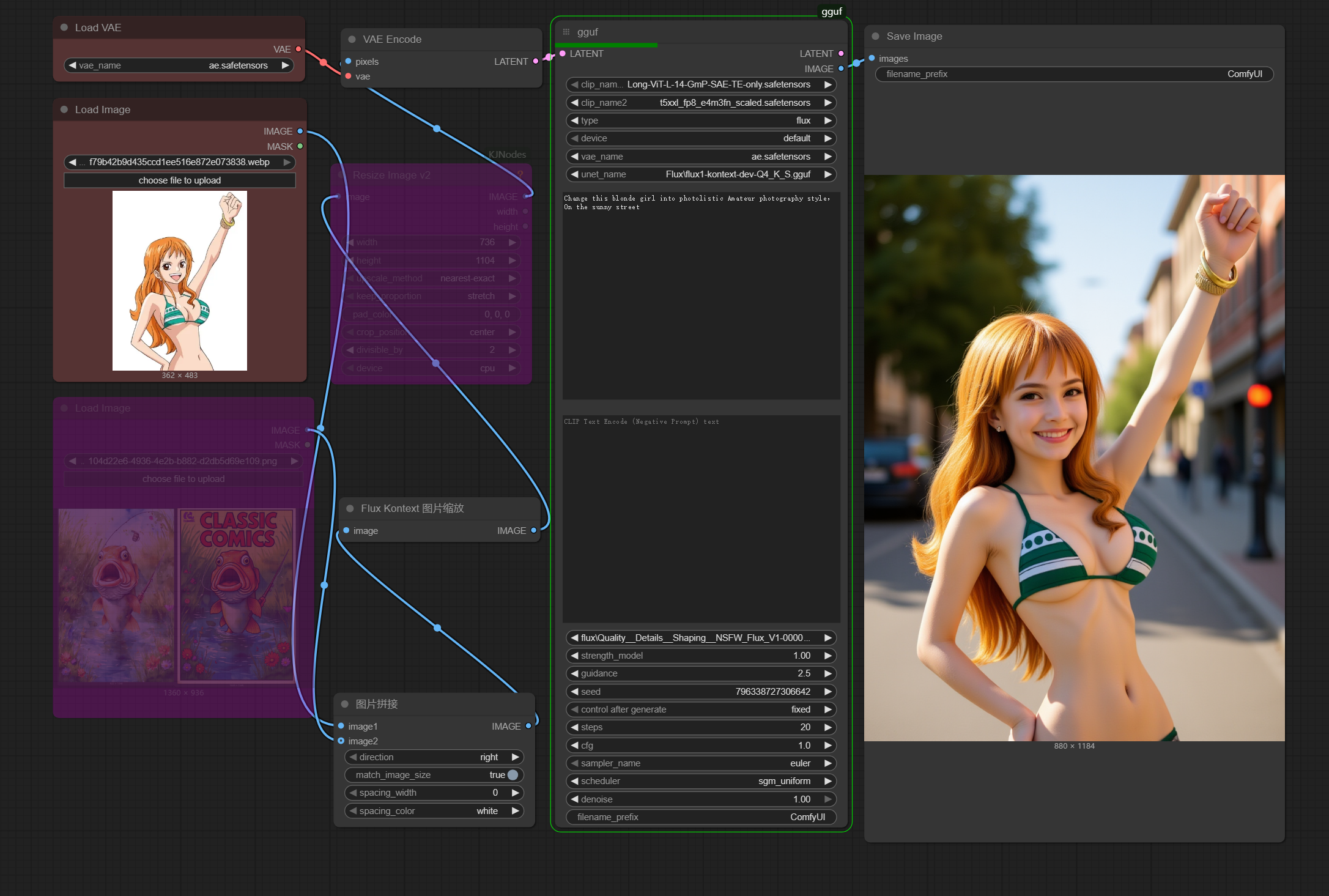Select the direction right option field

[x=434, y=757]
